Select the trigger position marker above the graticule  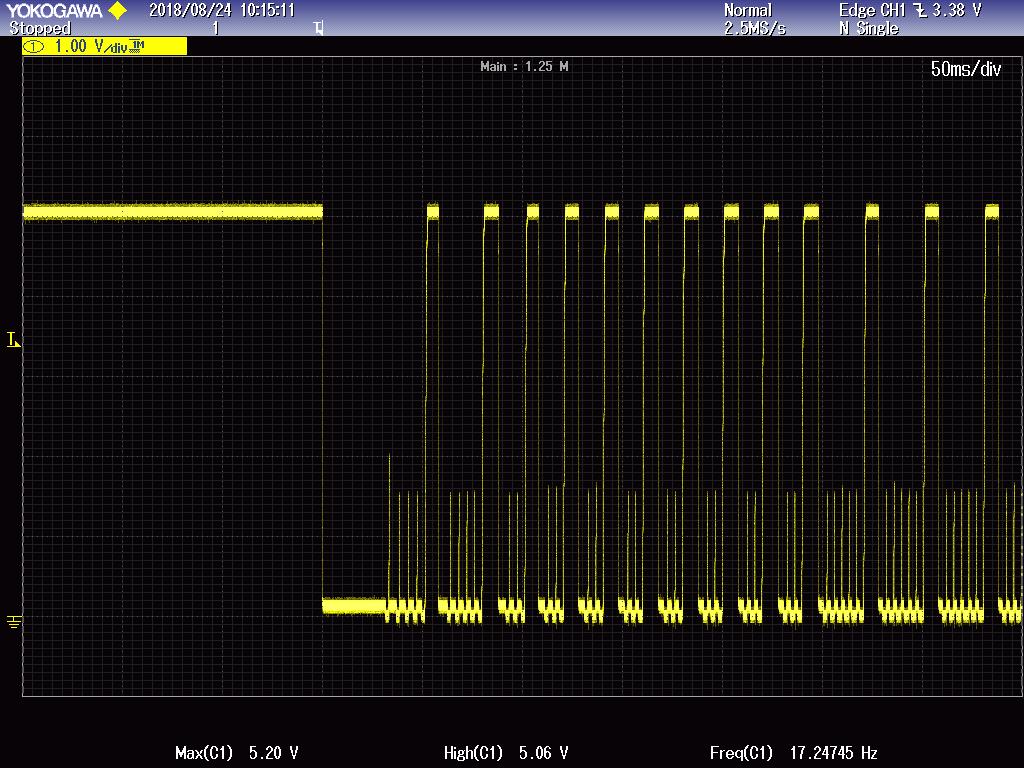[x=316, y=29]
